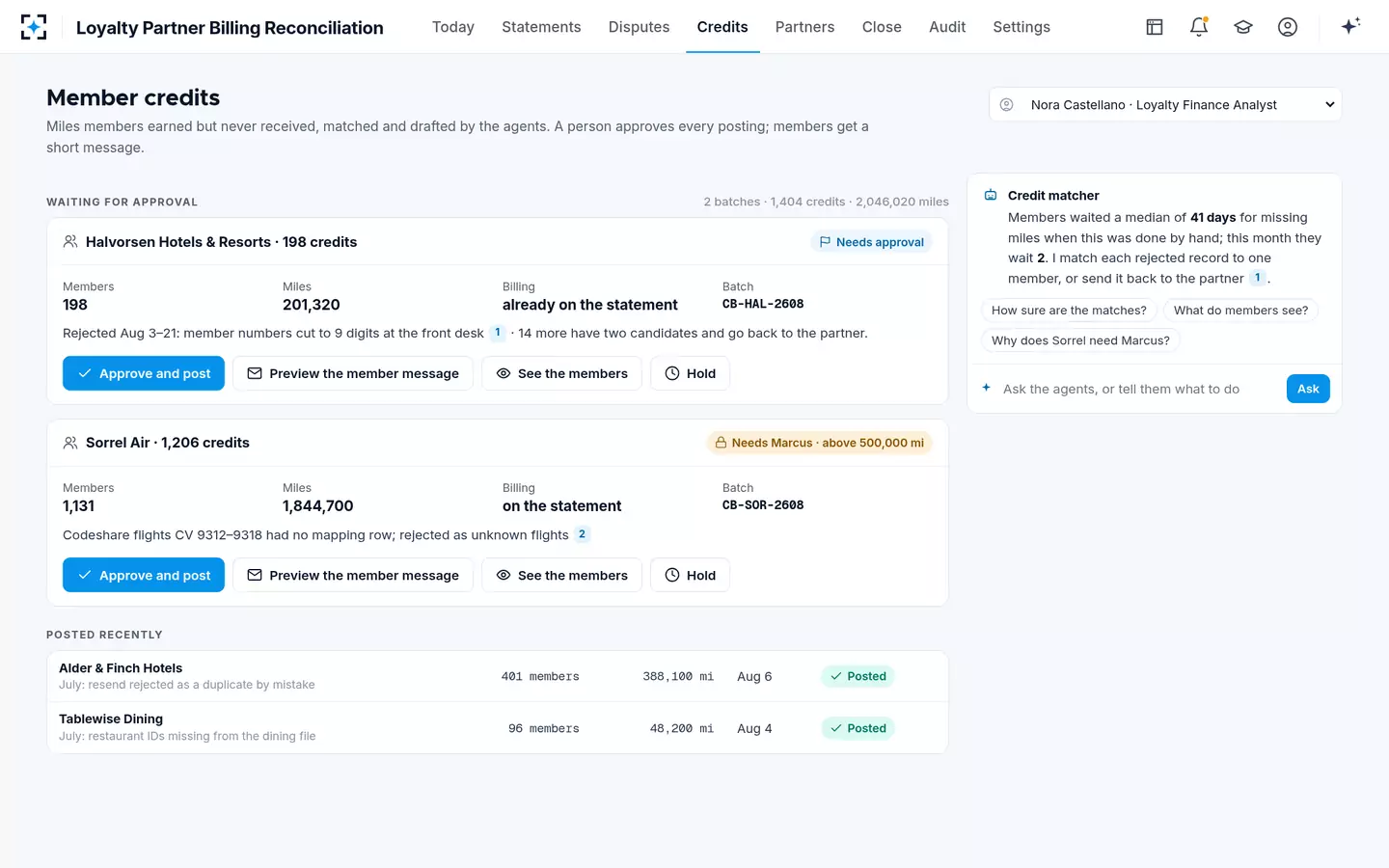Click the Ask button
This screenshot has width=1389, height=868.
tap(1308, 389)
